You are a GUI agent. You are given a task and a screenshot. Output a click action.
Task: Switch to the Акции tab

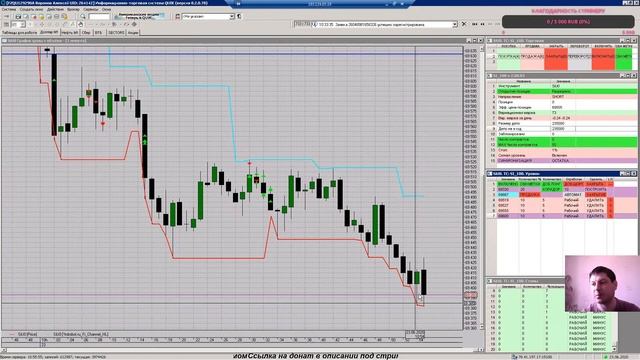coord(133,32)
